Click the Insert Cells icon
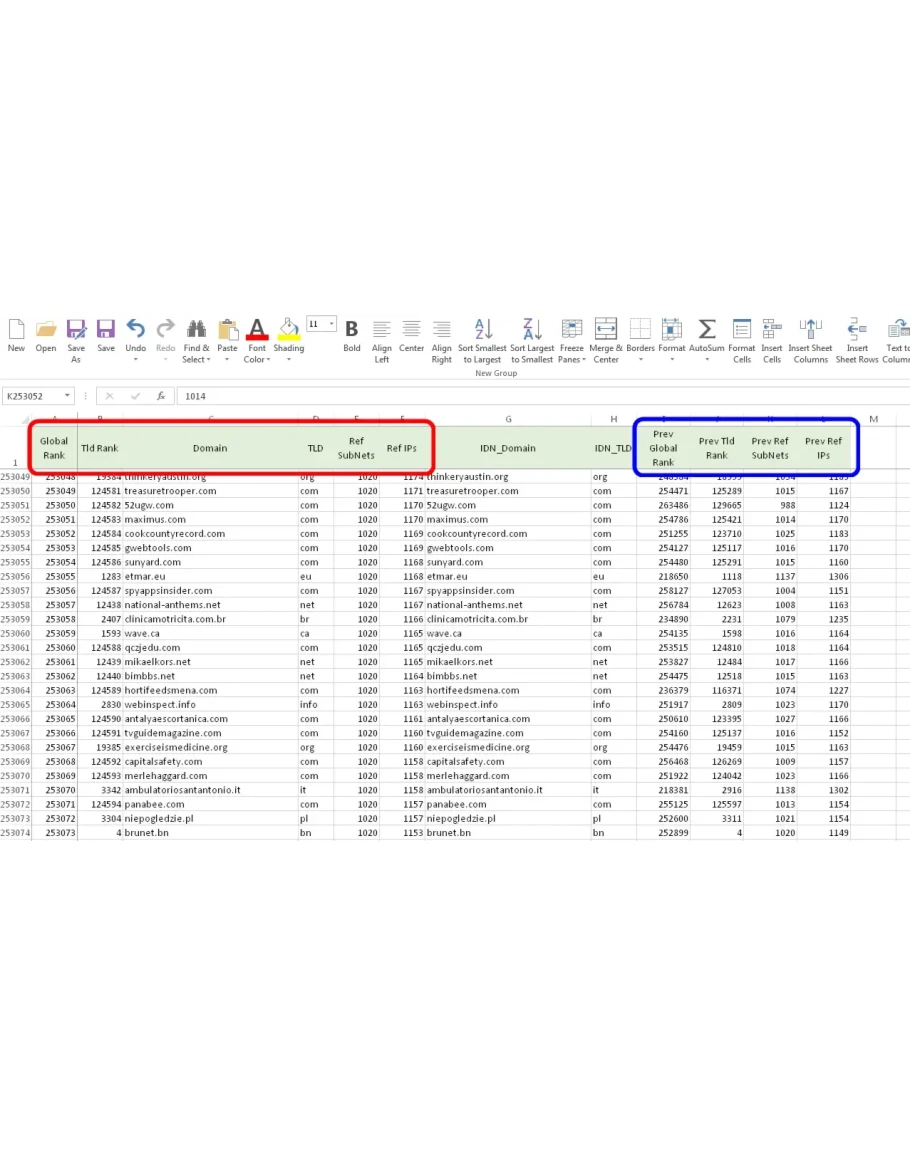The image size is (910, 1155). (772, 329)
